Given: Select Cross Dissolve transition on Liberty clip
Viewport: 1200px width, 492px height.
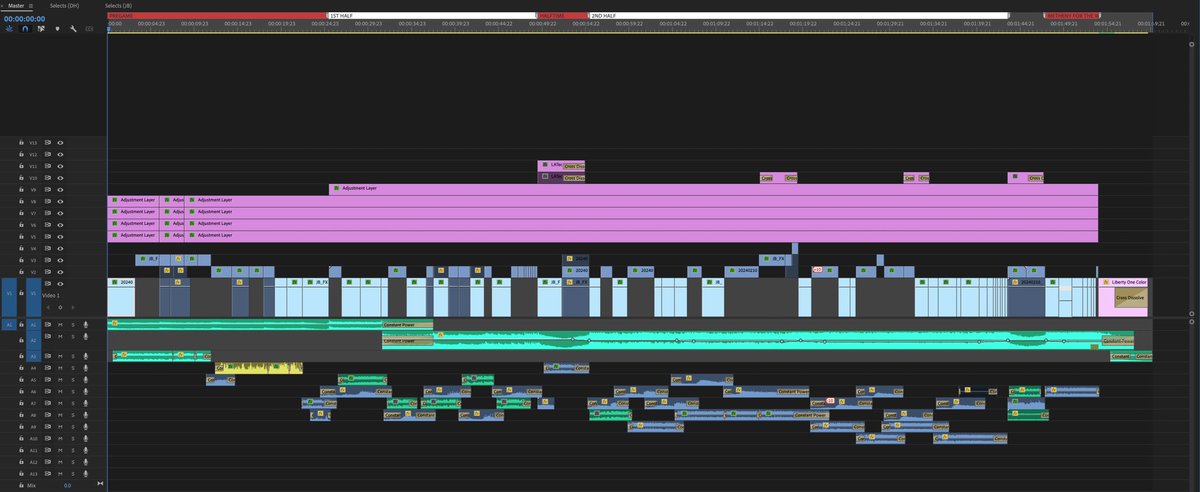Looking at the screenshot, I should (x=1131, y=298).
